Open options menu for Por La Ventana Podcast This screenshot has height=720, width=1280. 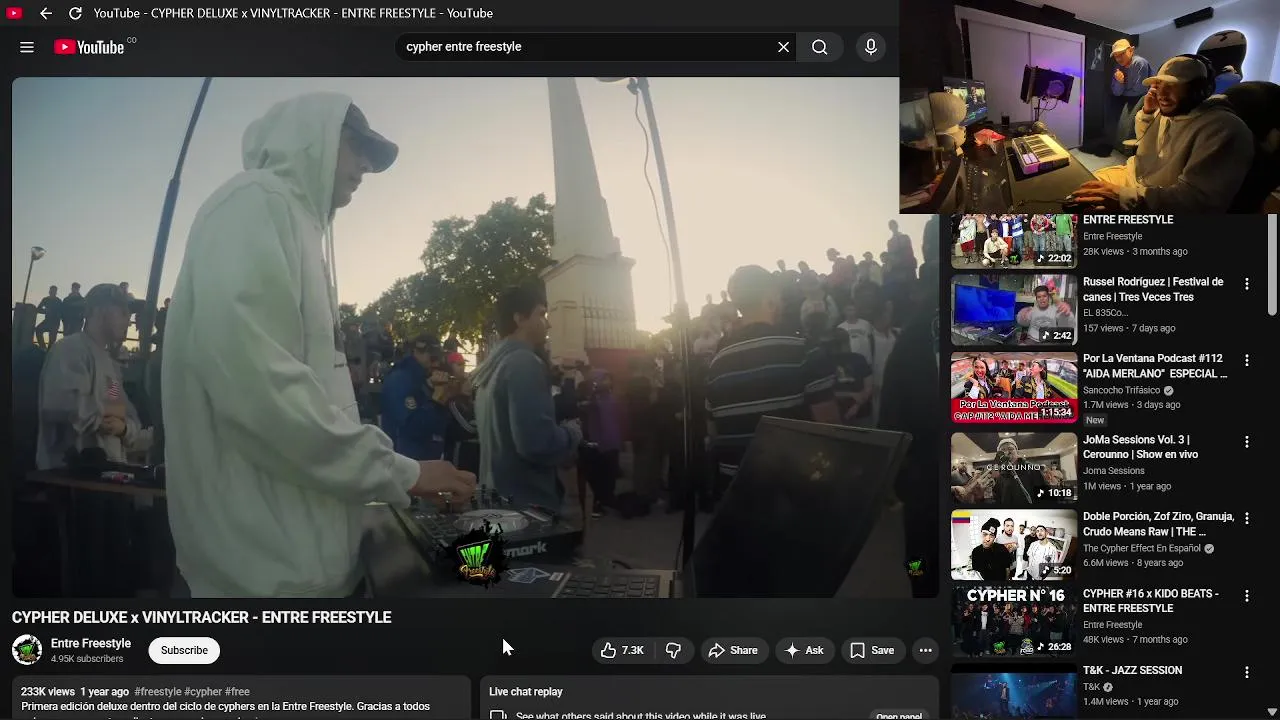tap(1246, 360)
